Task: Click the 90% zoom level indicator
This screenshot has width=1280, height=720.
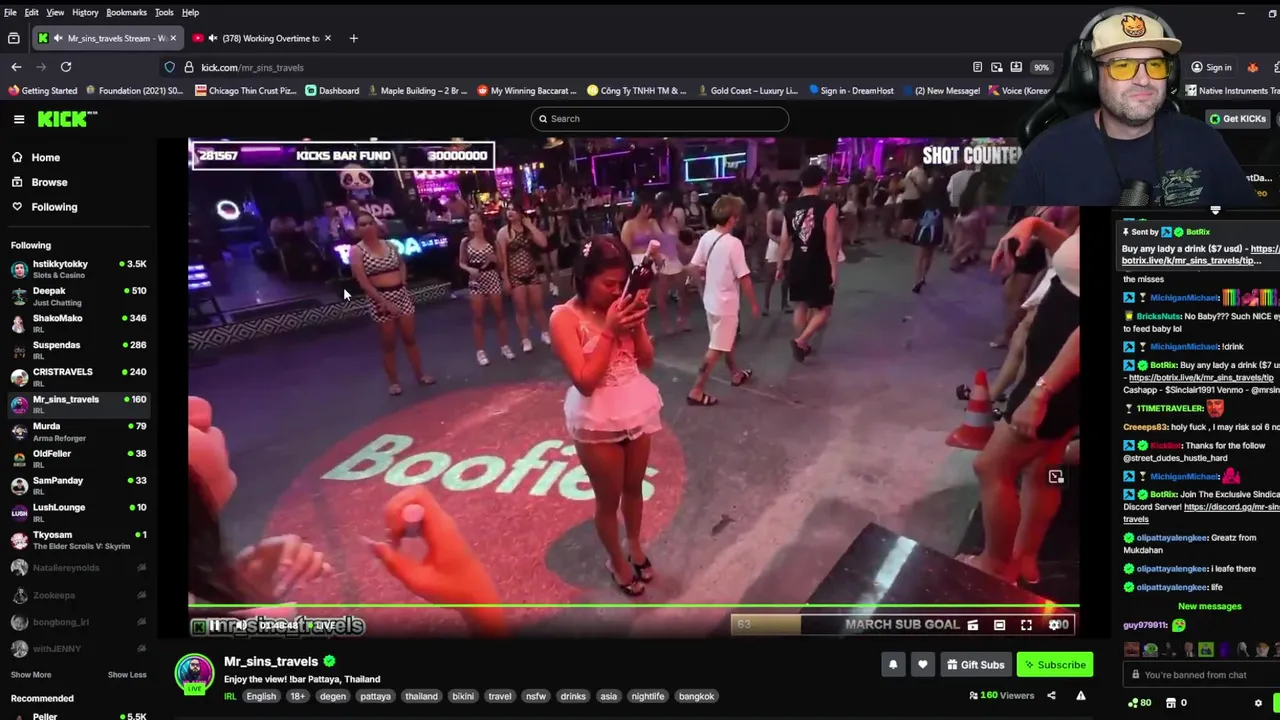Action: pyautogui.click(x=1041, y=67)
